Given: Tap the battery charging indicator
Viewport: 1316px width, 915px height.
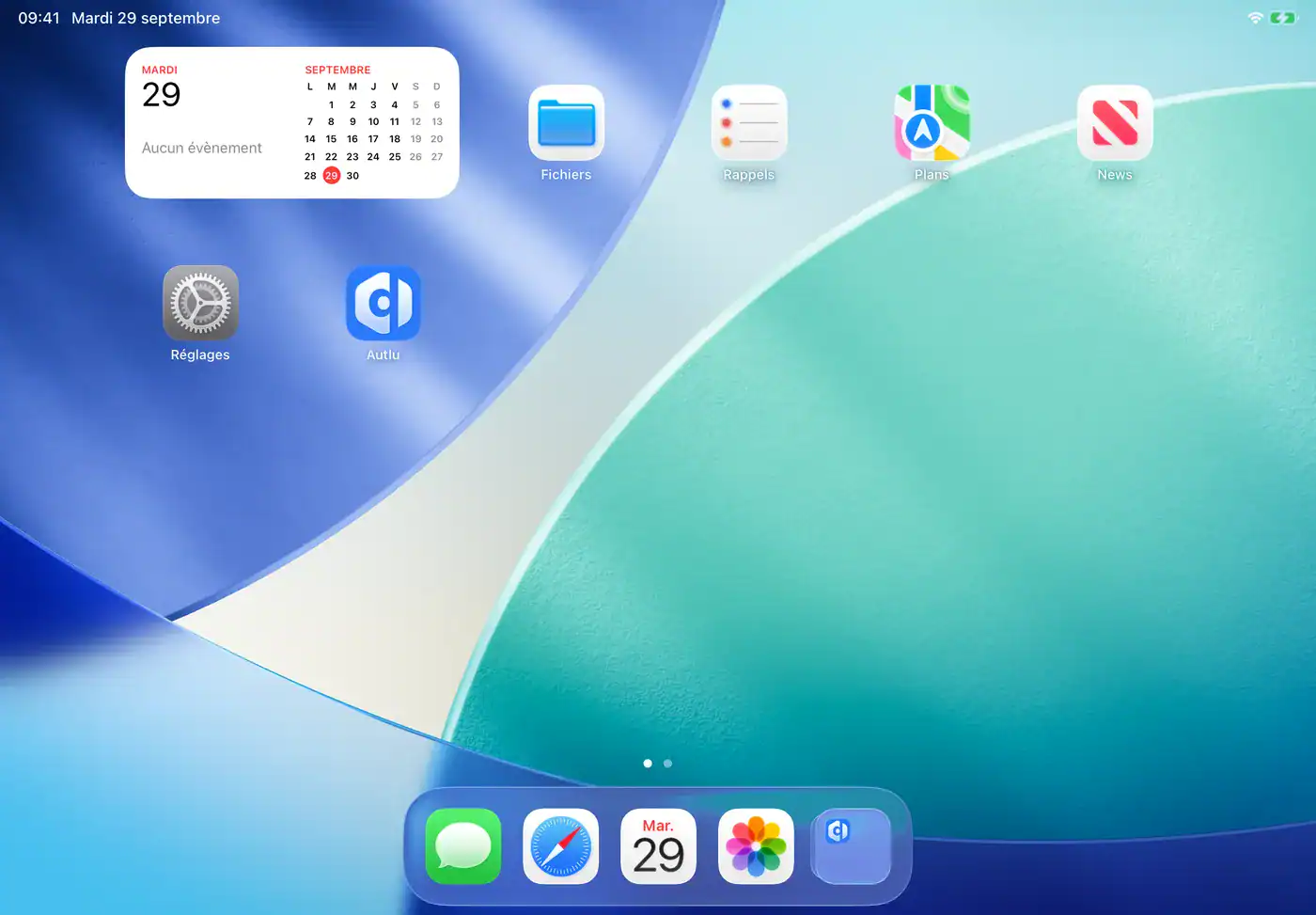Looking at the screenshot, I should tap(1283, 18).
